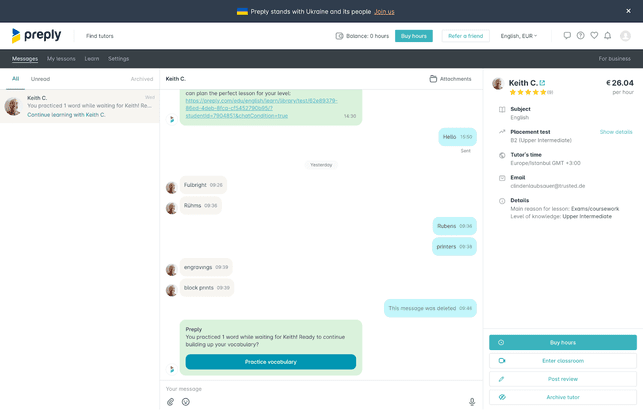Click the help question mark icon

[581, 36]
